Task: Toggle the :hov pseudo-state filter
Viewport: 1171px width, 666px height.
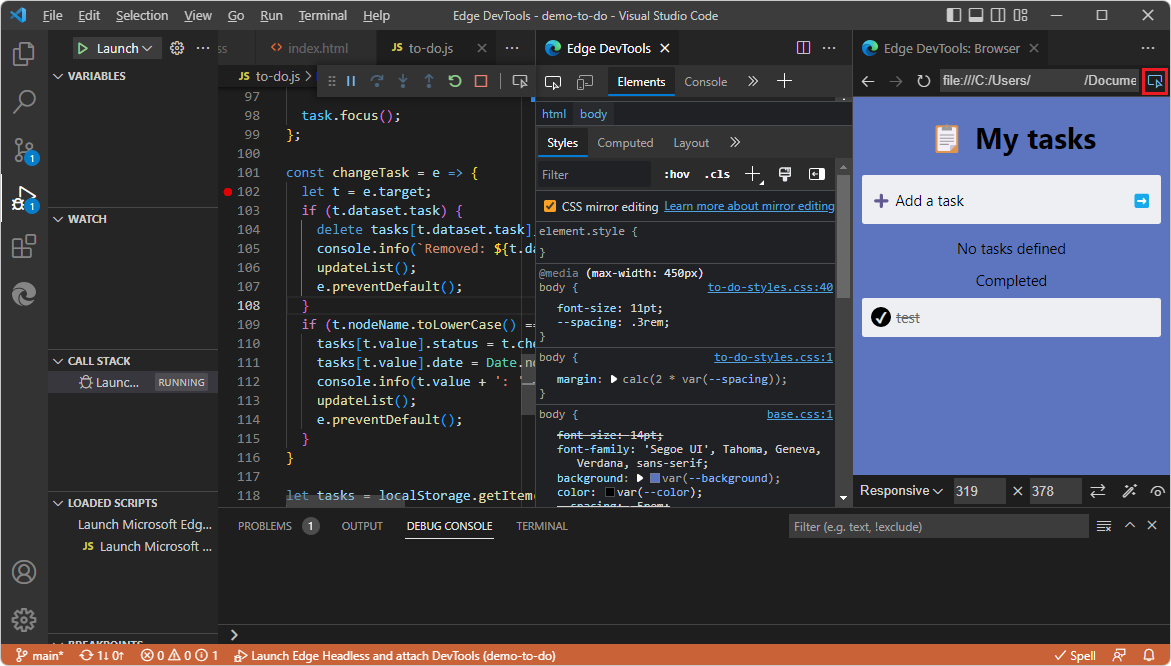Action: (675, 173)
